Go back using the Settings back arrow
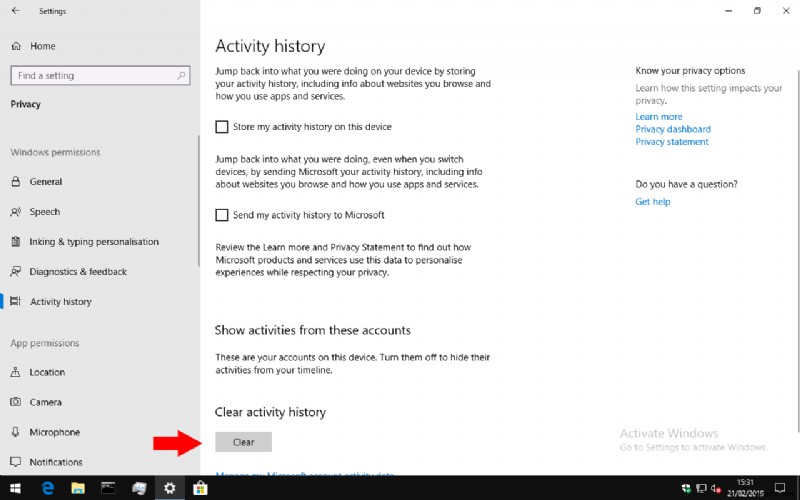 [x=15, y=11]
